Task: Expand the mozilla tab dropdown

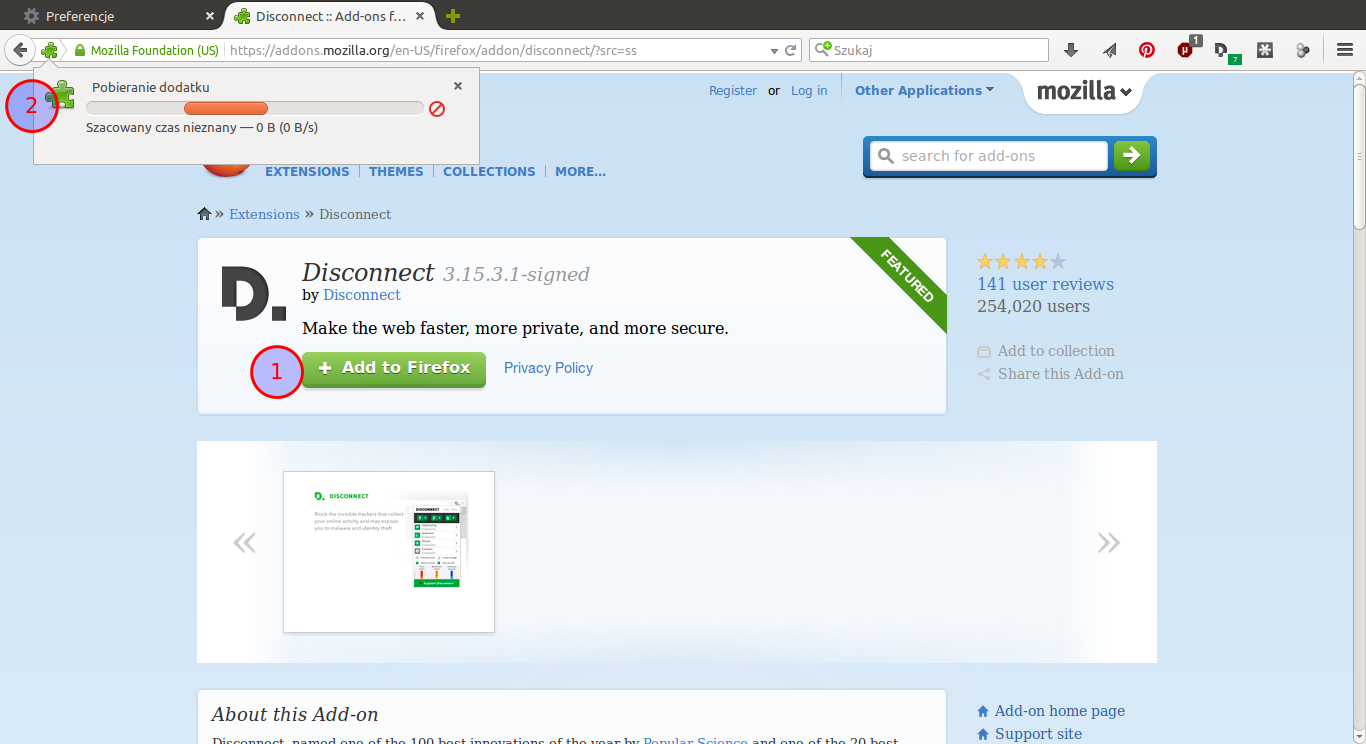Action: pyautogui.click(x=1084, y=92)
